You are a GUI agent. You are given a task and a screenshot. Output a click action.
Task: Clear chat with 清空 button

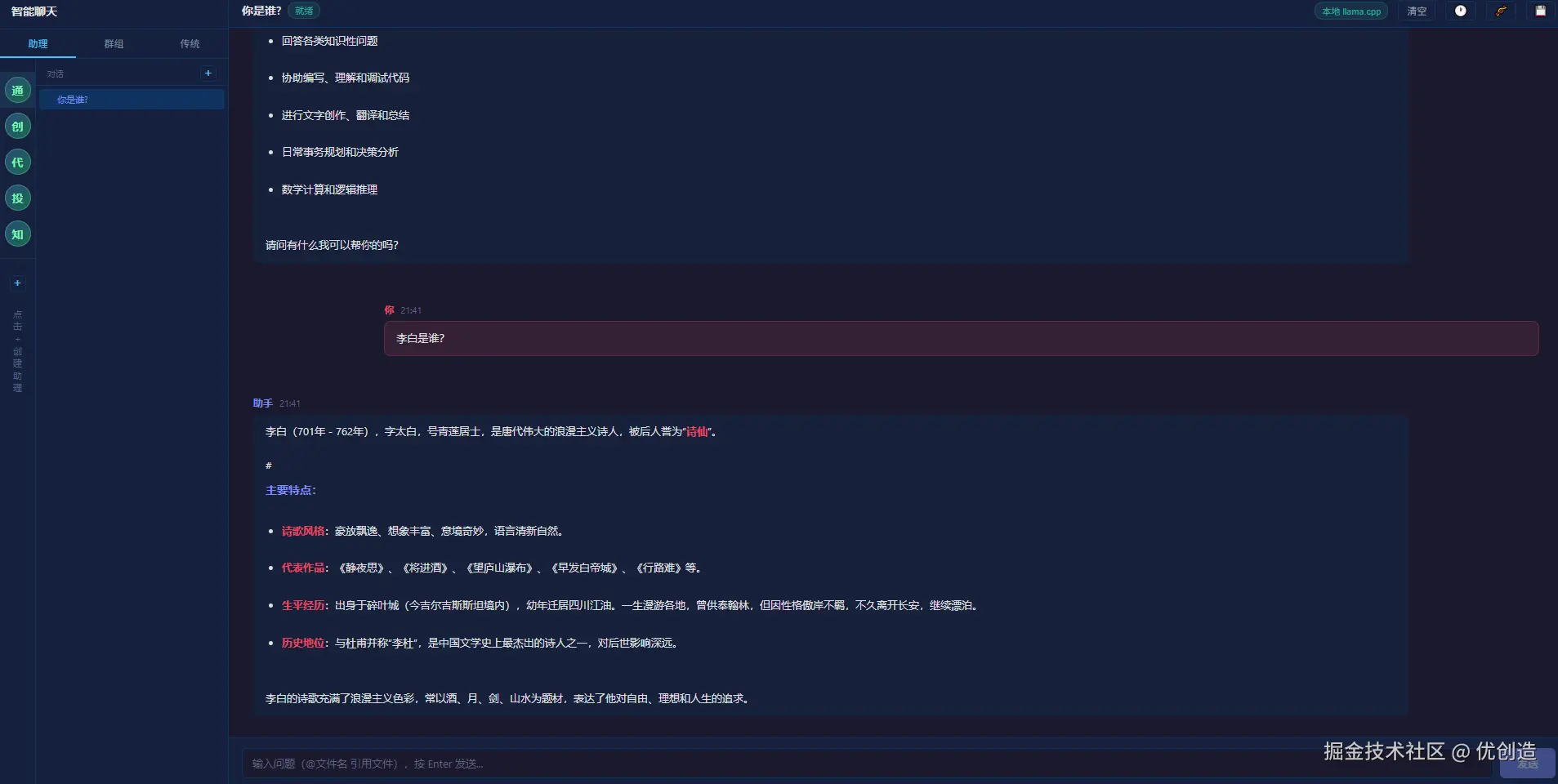[1417, 11]
